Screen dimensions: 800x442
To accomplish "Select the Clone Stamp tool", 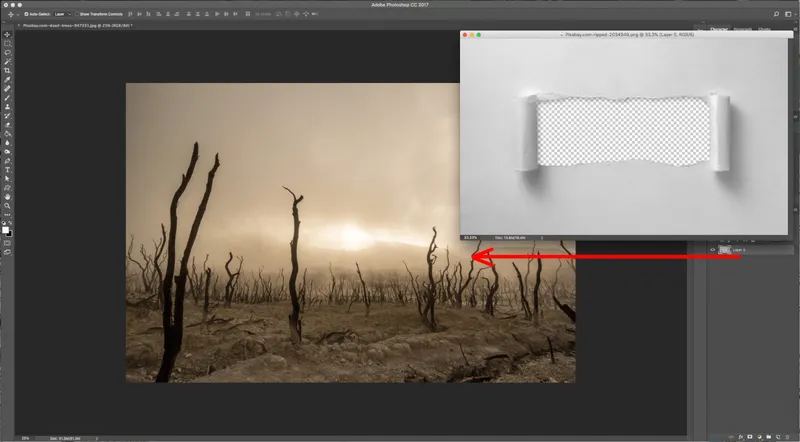I will tap(7, 107).
